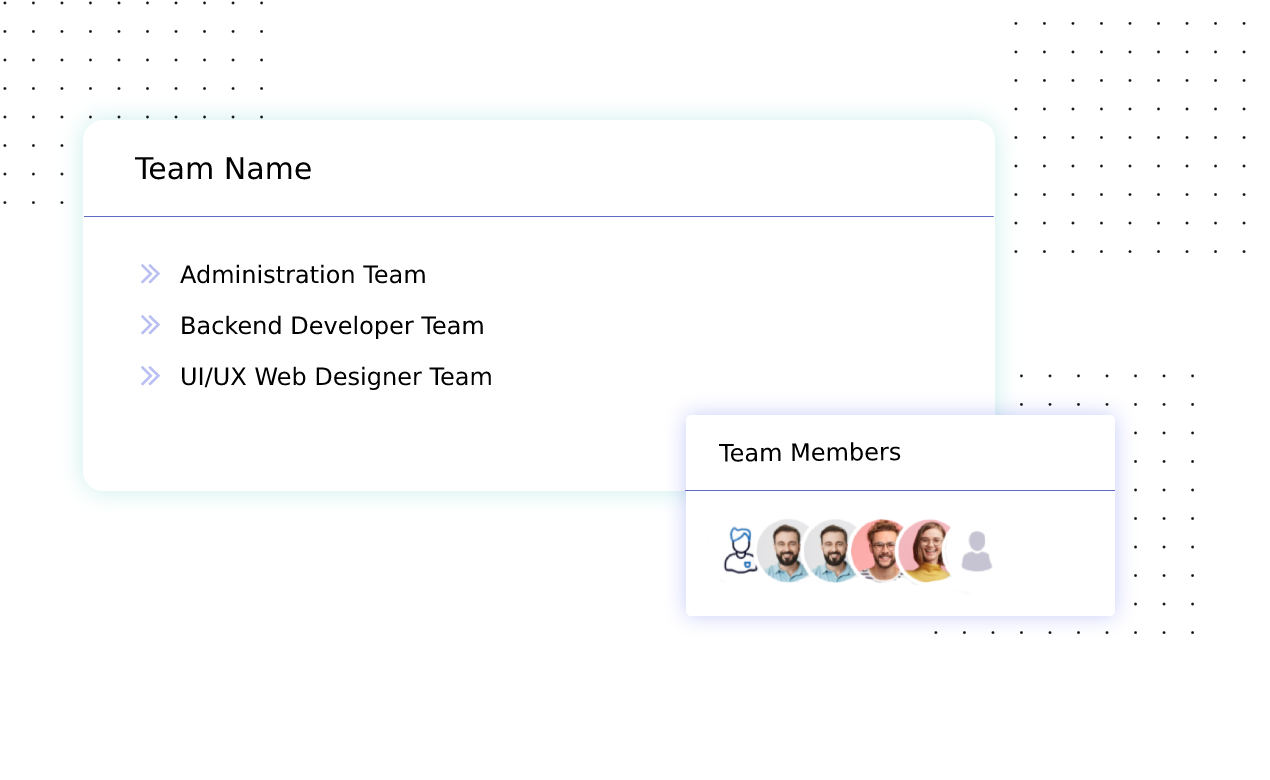Expand the Administration Team chevron arrow
Screen dimensions: 1270x780
click(150, 274)
